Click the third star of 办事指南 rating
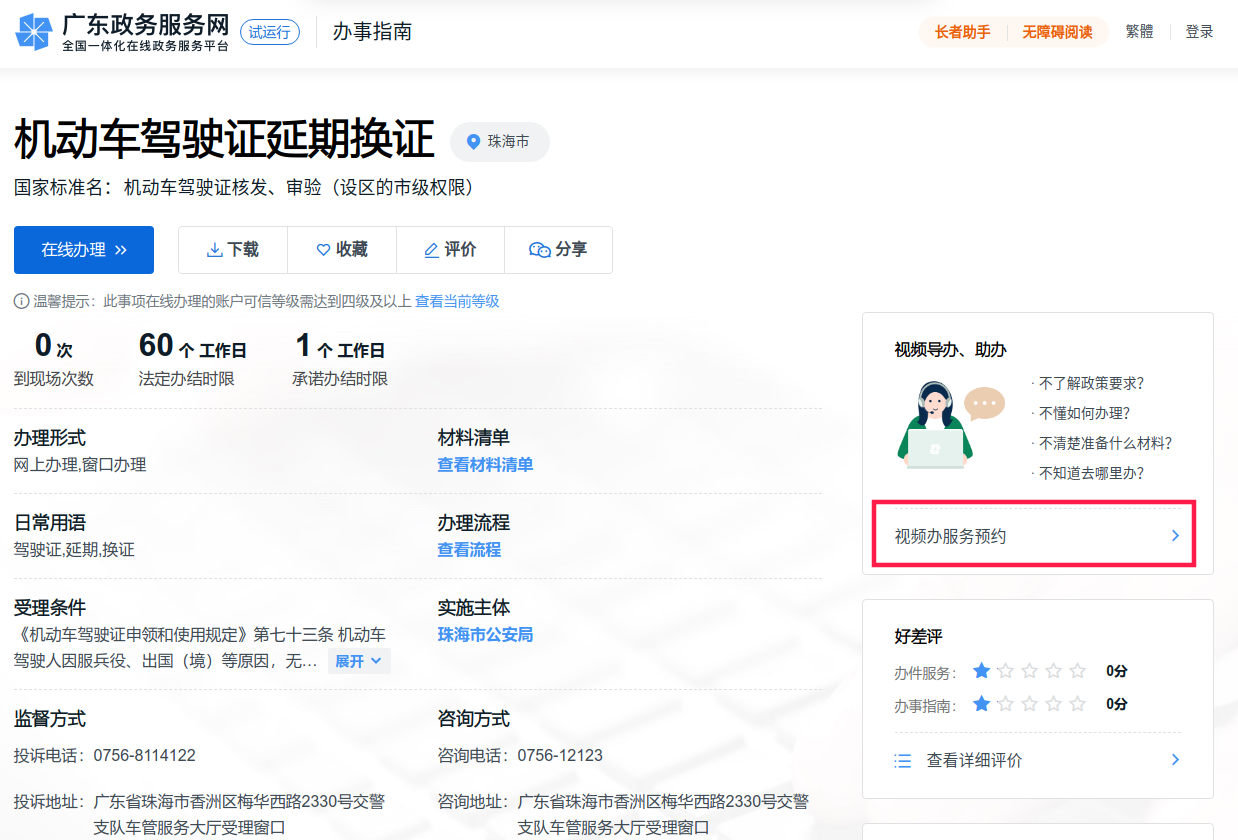The width and height of the screenshot is (1238, 840). (x=1030, y=704)
